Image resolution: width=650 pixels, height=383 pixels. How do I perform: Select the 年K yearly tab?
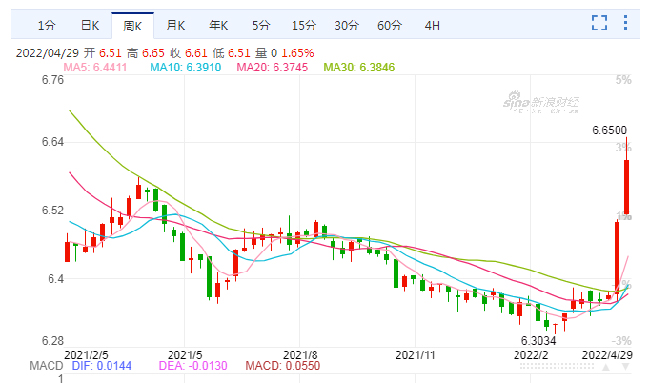tap(218, 26)
